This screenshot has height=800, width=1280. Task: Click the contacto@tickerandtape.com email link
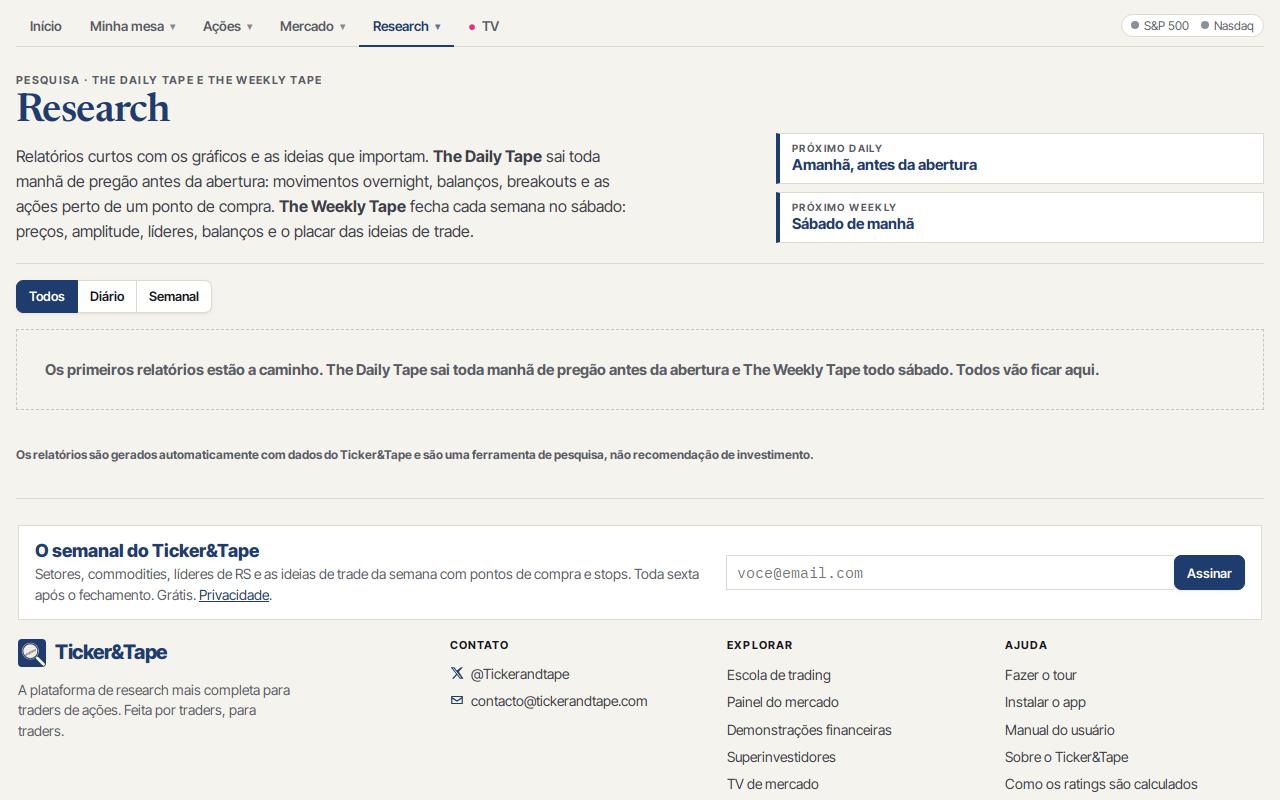pos(559,701)
